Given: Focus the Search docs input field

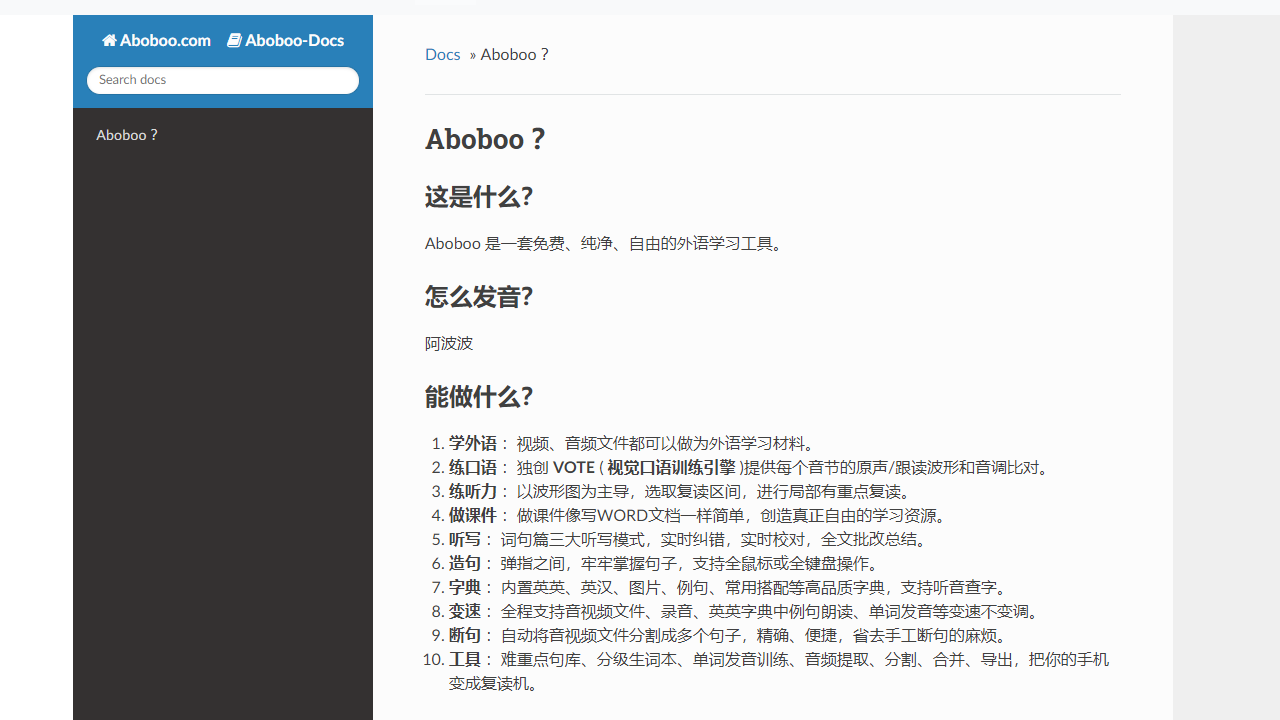Looking at the screenshot, I should (222, 80).
